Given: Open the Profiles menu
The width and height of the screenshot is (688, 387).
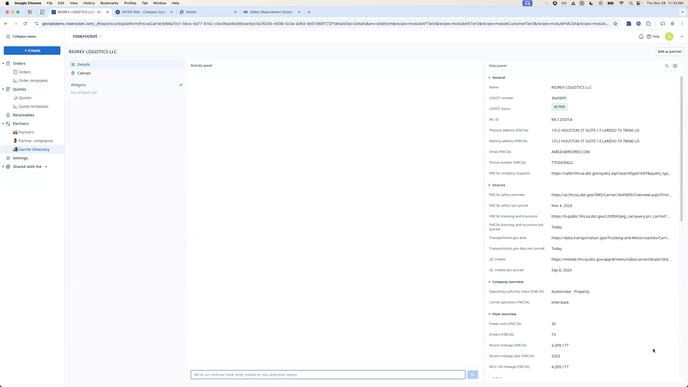Looking at the screenshot, I should coord(130,3).
